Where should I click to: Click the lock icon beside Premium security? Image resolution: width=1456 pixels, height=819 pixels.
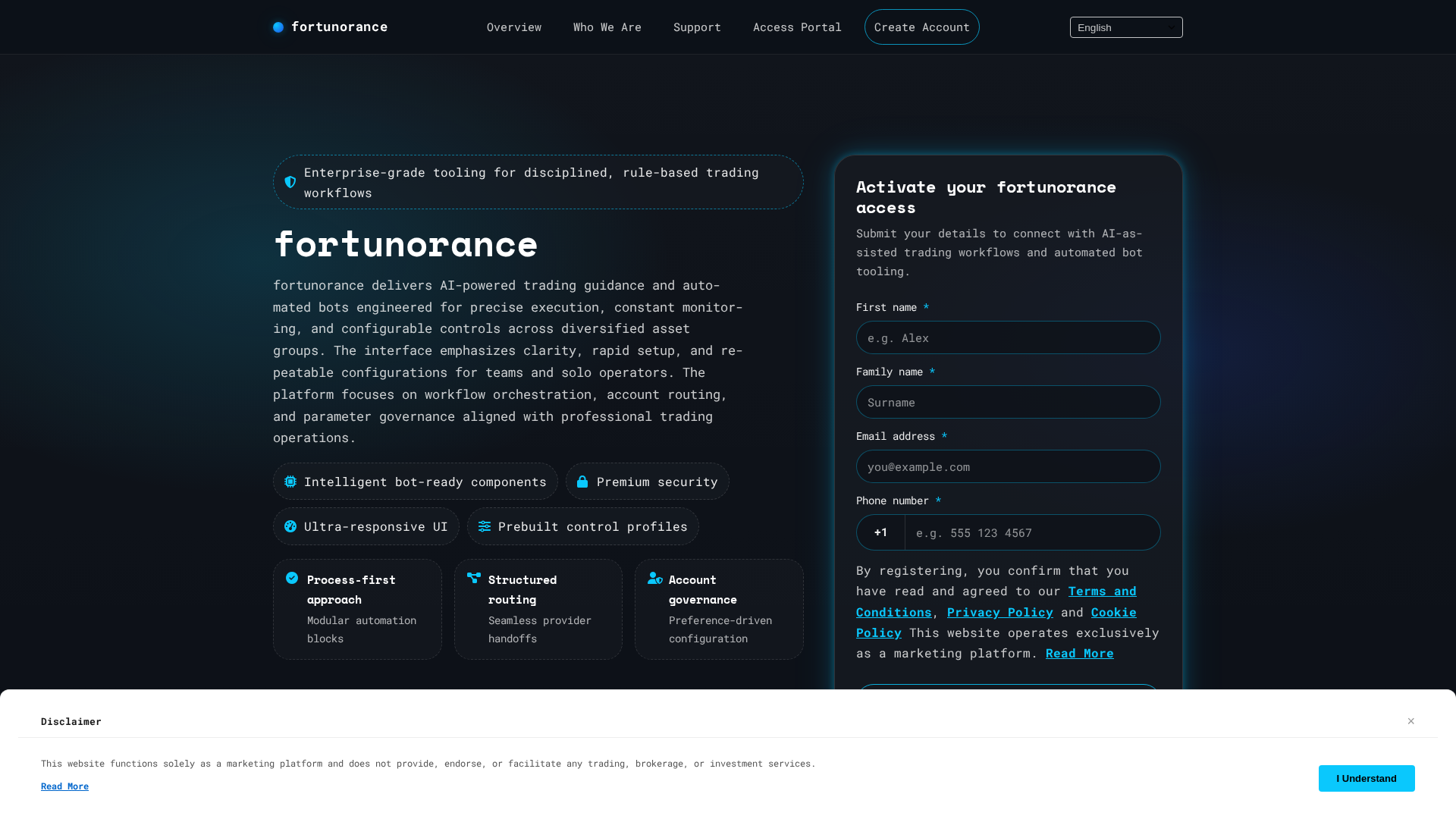tap(582, 482)
